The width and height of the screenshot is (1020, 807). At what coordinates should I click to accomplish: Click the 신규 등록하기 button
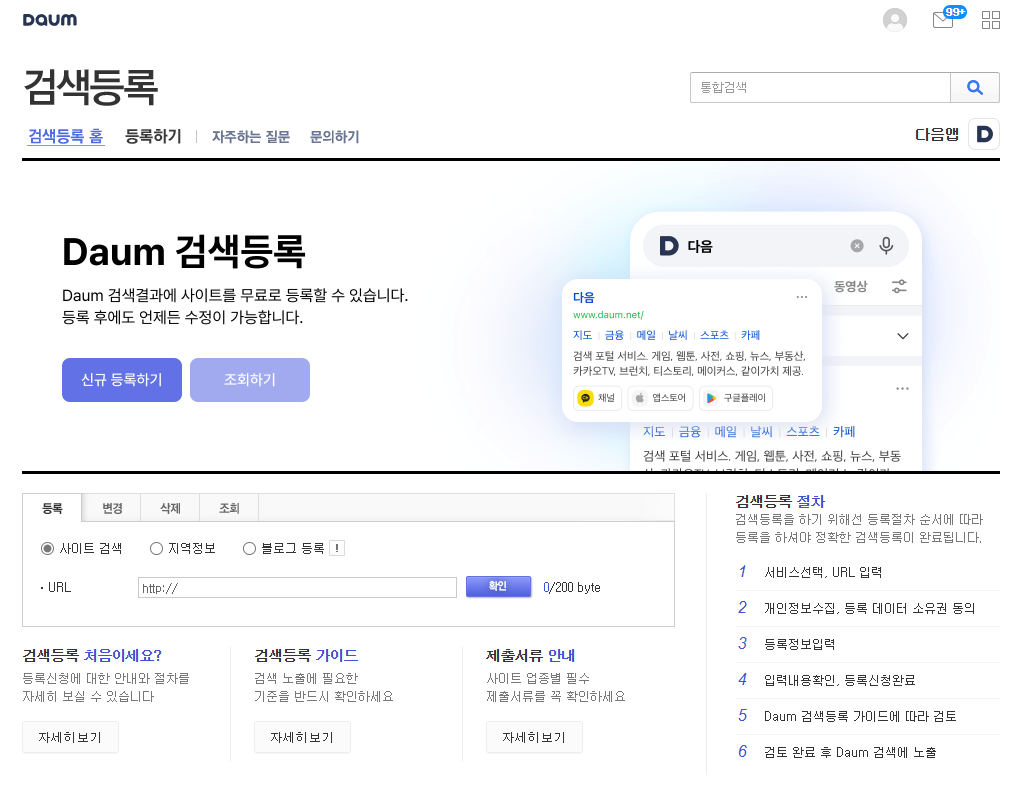pos(122,380)
